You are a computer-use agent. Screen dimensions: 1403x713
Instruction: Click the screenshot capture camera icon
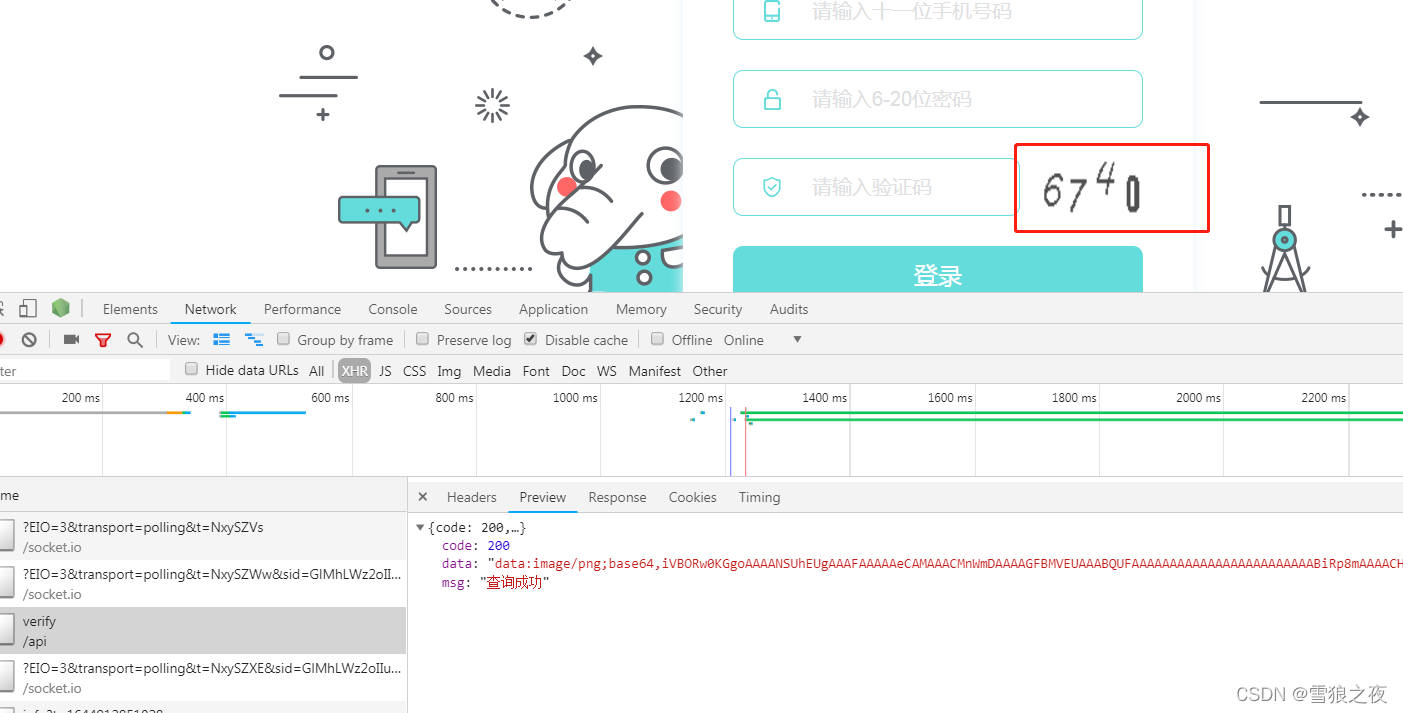[70, 339]
